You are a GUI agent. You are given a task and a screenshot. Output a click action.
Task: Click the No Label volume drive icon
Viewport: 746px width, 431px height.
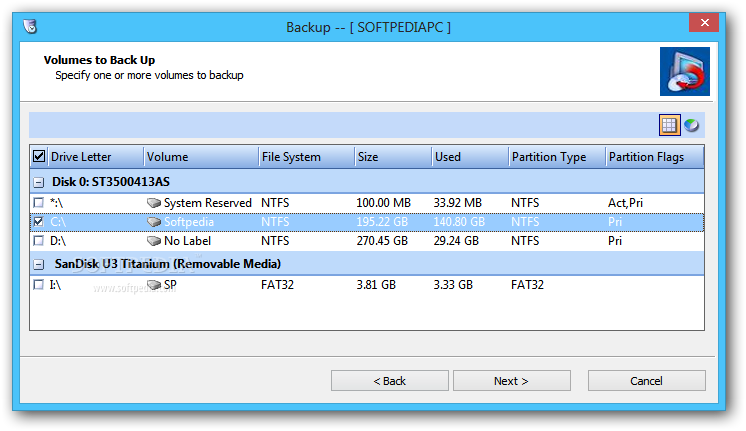coord(154,241)
